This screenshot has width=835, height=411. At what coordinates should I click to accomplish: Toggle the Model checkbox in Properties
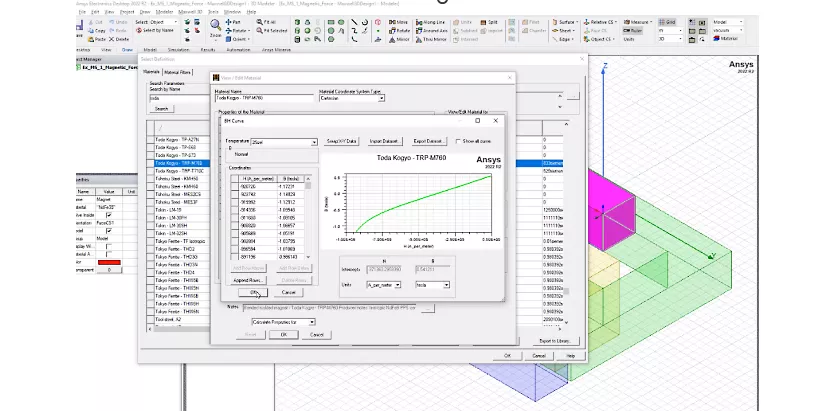(x=109, y=231)
